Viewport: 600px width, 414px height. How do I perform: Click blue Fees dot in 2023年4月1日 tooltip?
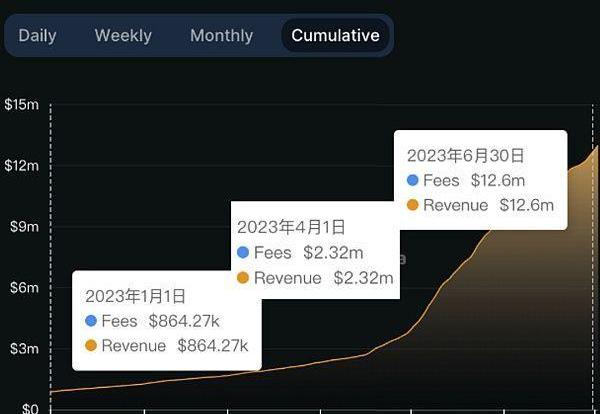[x=244, y=253]
